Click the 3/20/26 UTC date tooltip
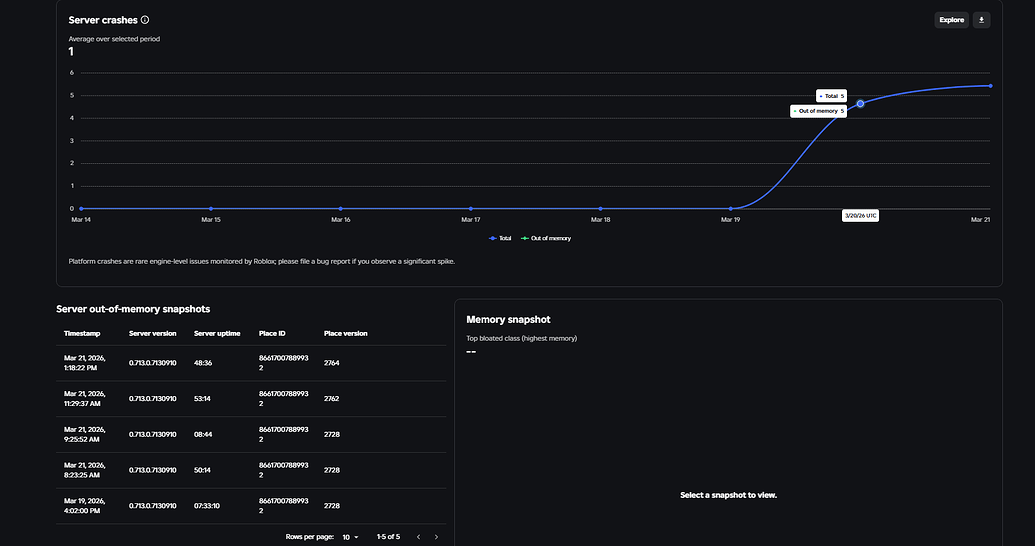Screen dimensions: 1035x546 [860, 216]
